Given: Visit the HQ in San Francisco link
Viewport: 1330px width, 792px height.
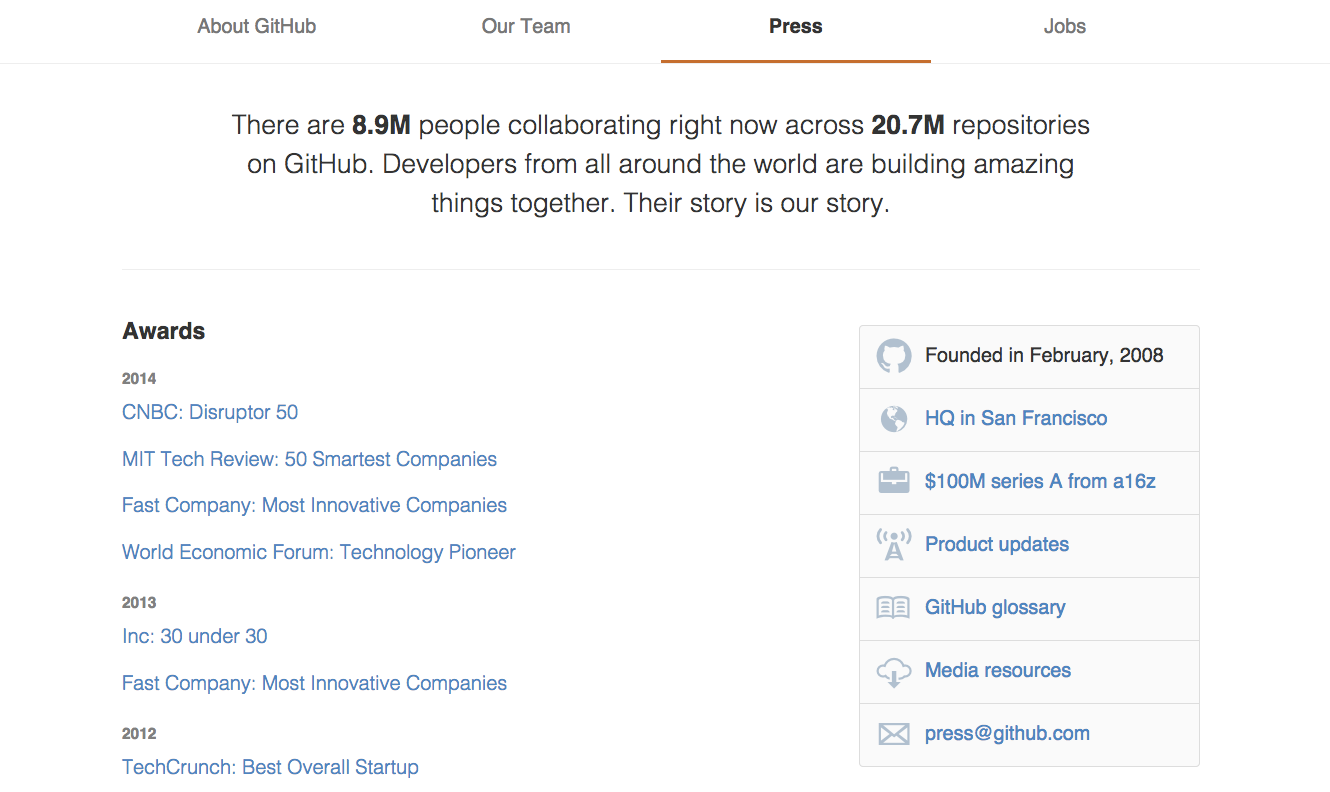Looking at the screenshot, I should coord(1016,418).
